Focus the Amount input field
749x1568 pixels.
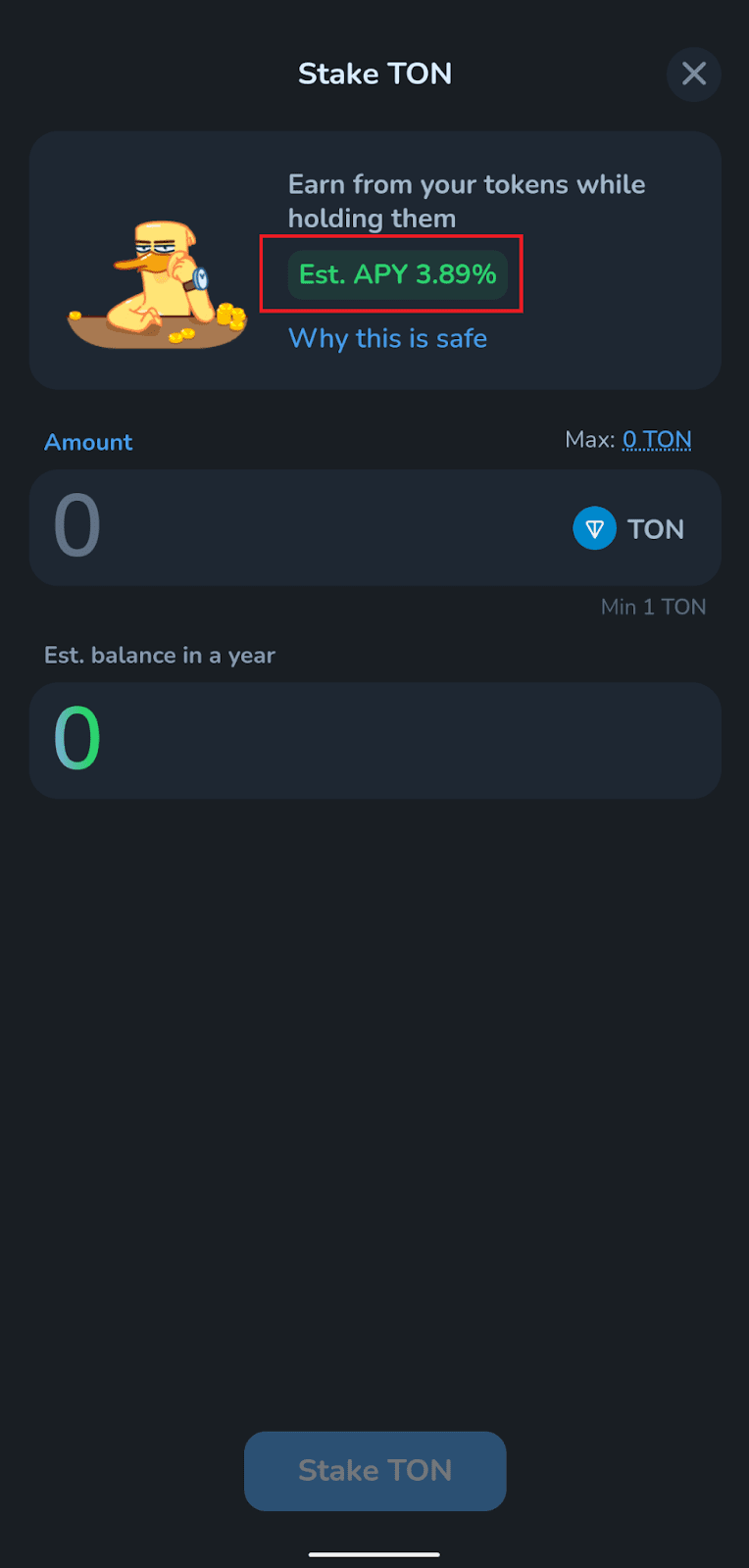(294, 528)
